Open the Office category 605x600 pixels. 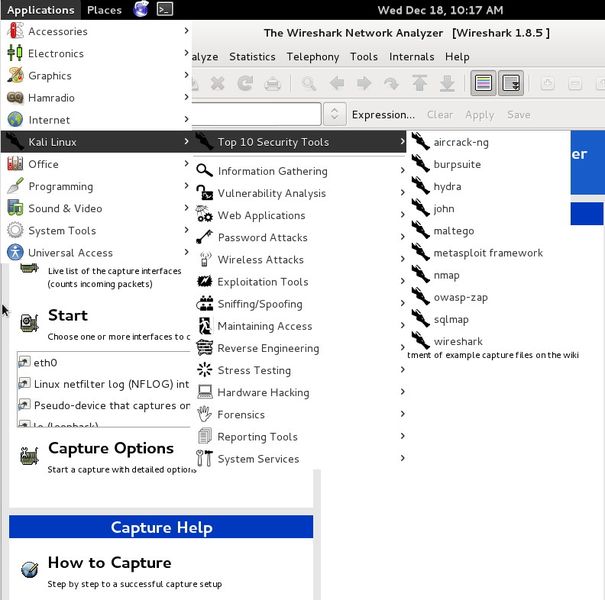pos(96,164)
